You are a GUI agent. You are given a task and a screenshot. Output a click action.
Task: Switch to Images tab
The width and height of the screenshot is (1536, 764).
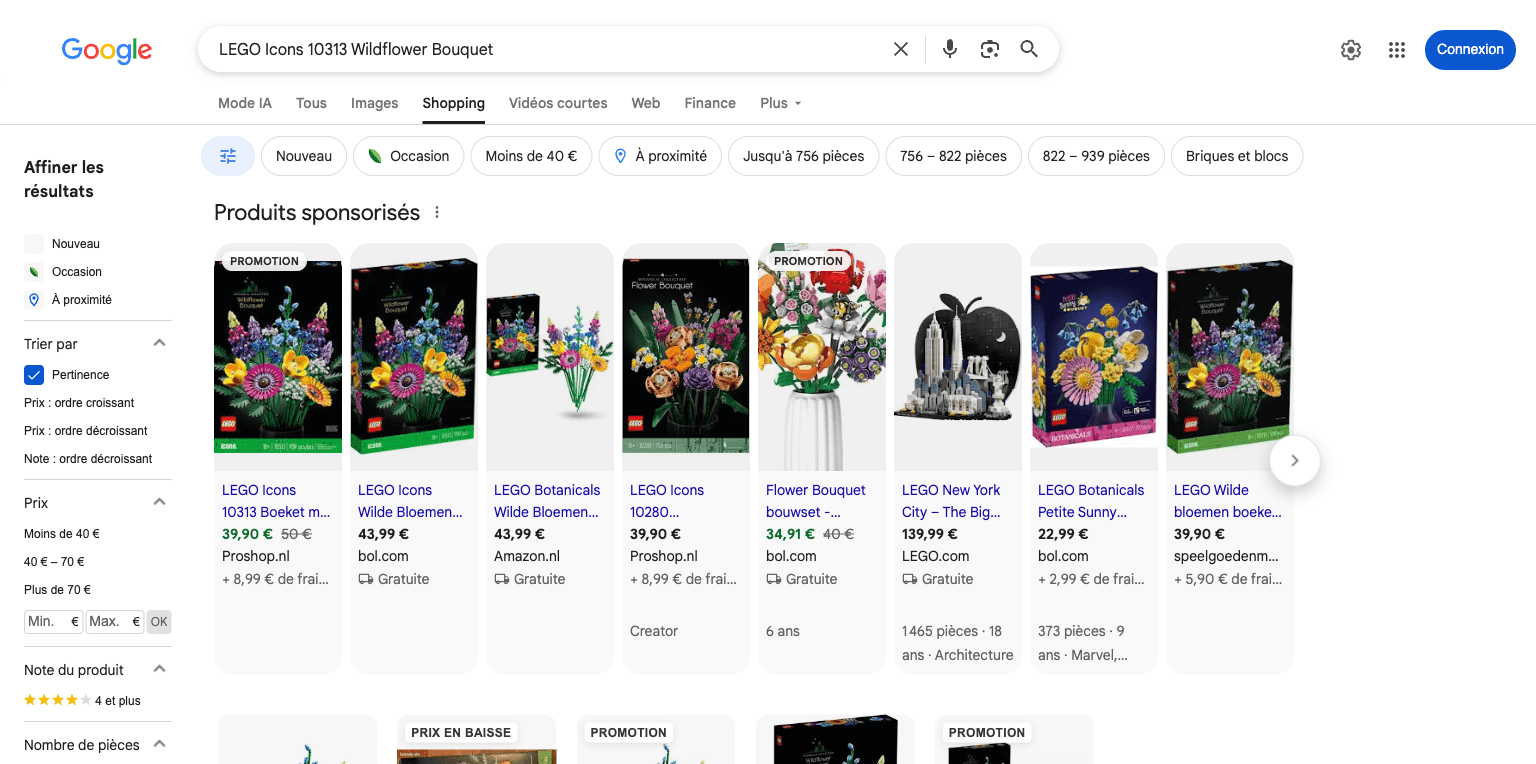click(375, 103)
